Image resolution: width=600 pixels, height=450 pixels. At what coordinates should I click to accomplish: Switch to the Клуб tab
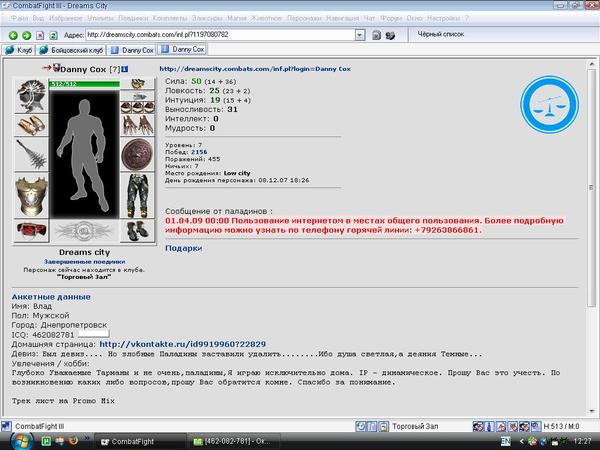[x=19, y=50]
